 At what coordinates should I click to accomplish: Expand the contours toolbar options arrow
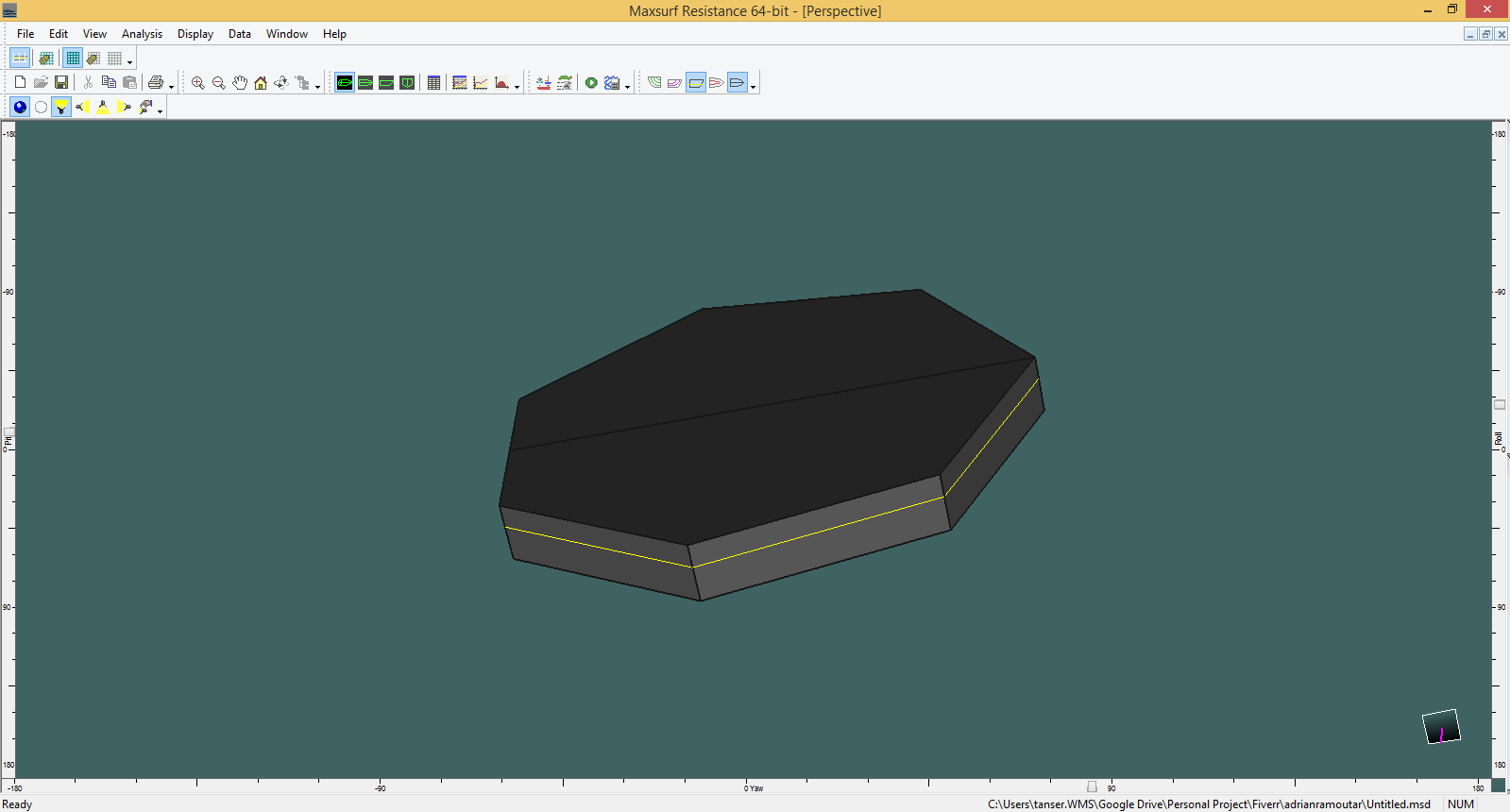click(753, 87)
